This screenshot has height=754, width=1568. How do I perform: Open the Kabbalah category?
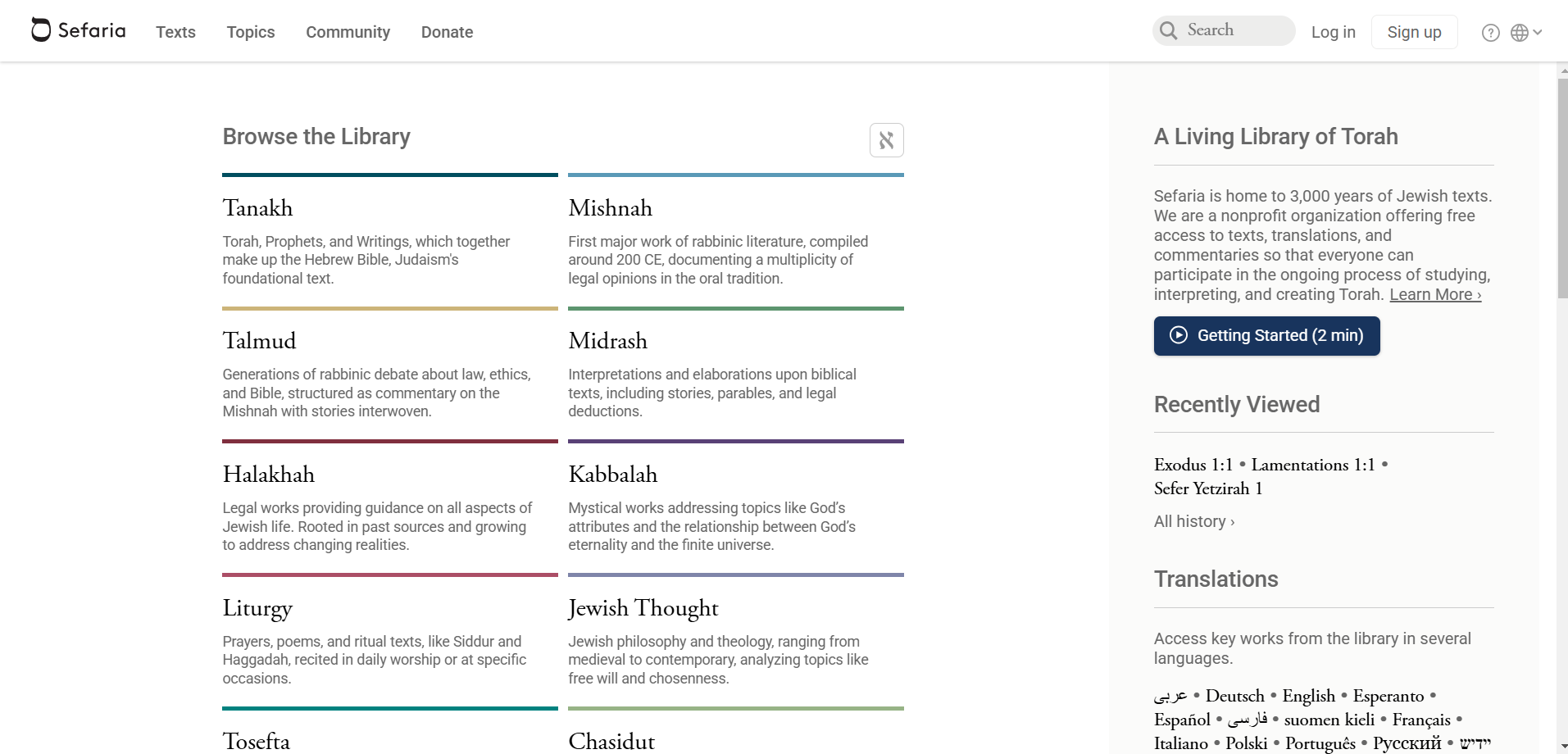tap(612, 475)
